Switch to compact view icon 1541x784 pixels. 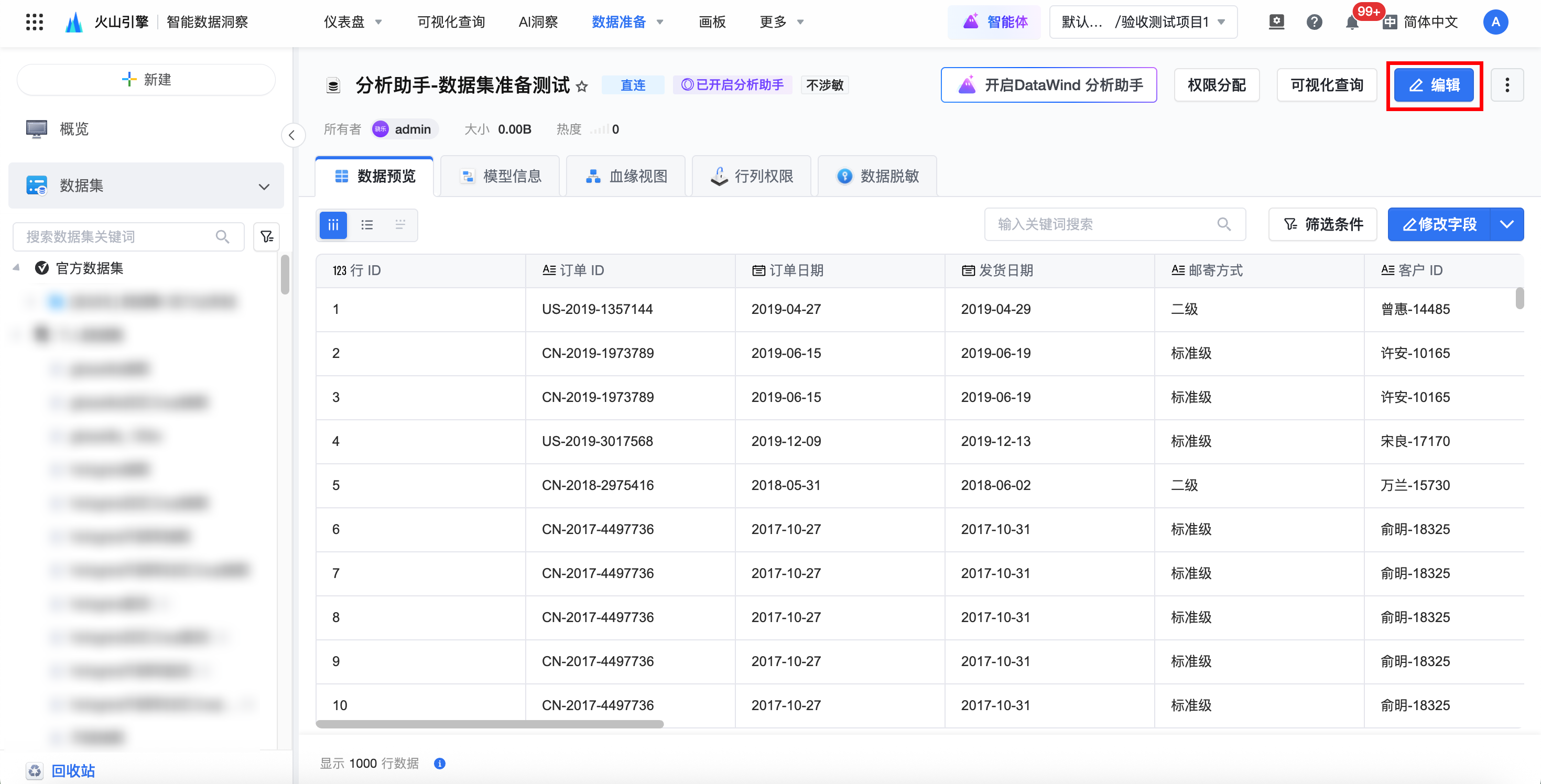click(x=400, y=225)
